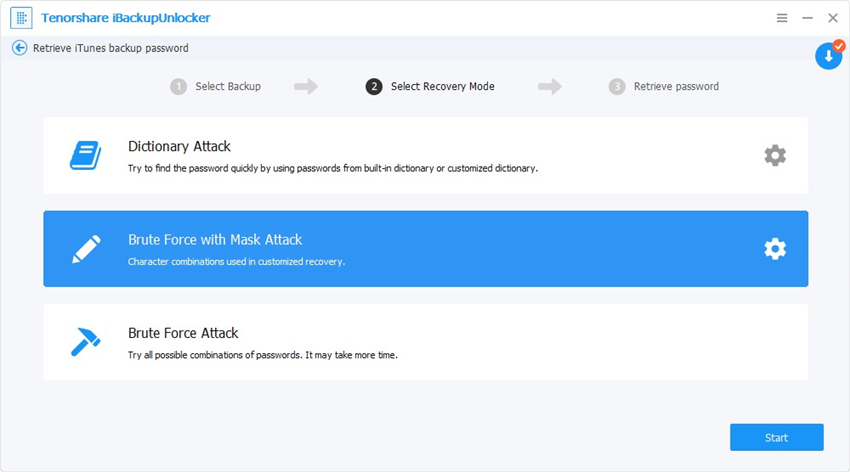Open Brute Force with Mask settings gear
The height and width of the screenshot is (472, 850).
coord(775,249)
